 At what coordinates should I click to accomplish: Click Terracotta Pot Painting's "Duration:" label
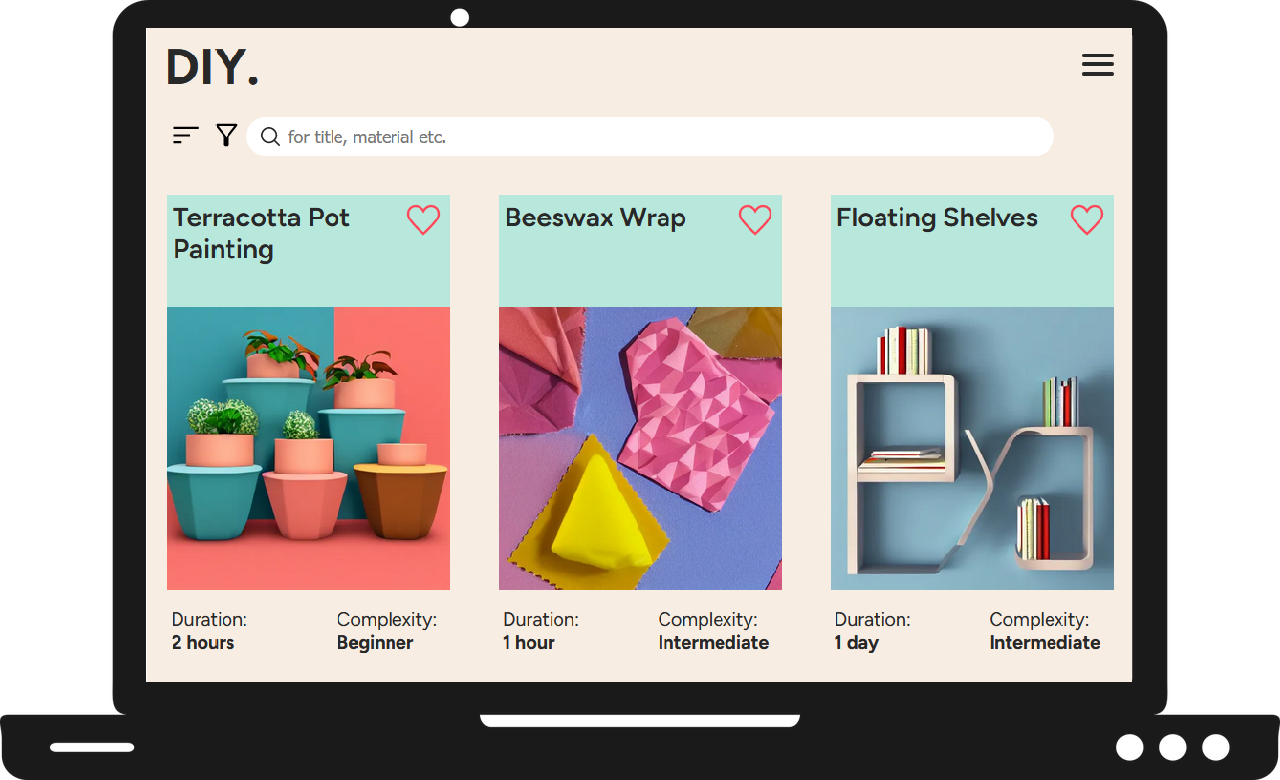[x=209, y=620]
